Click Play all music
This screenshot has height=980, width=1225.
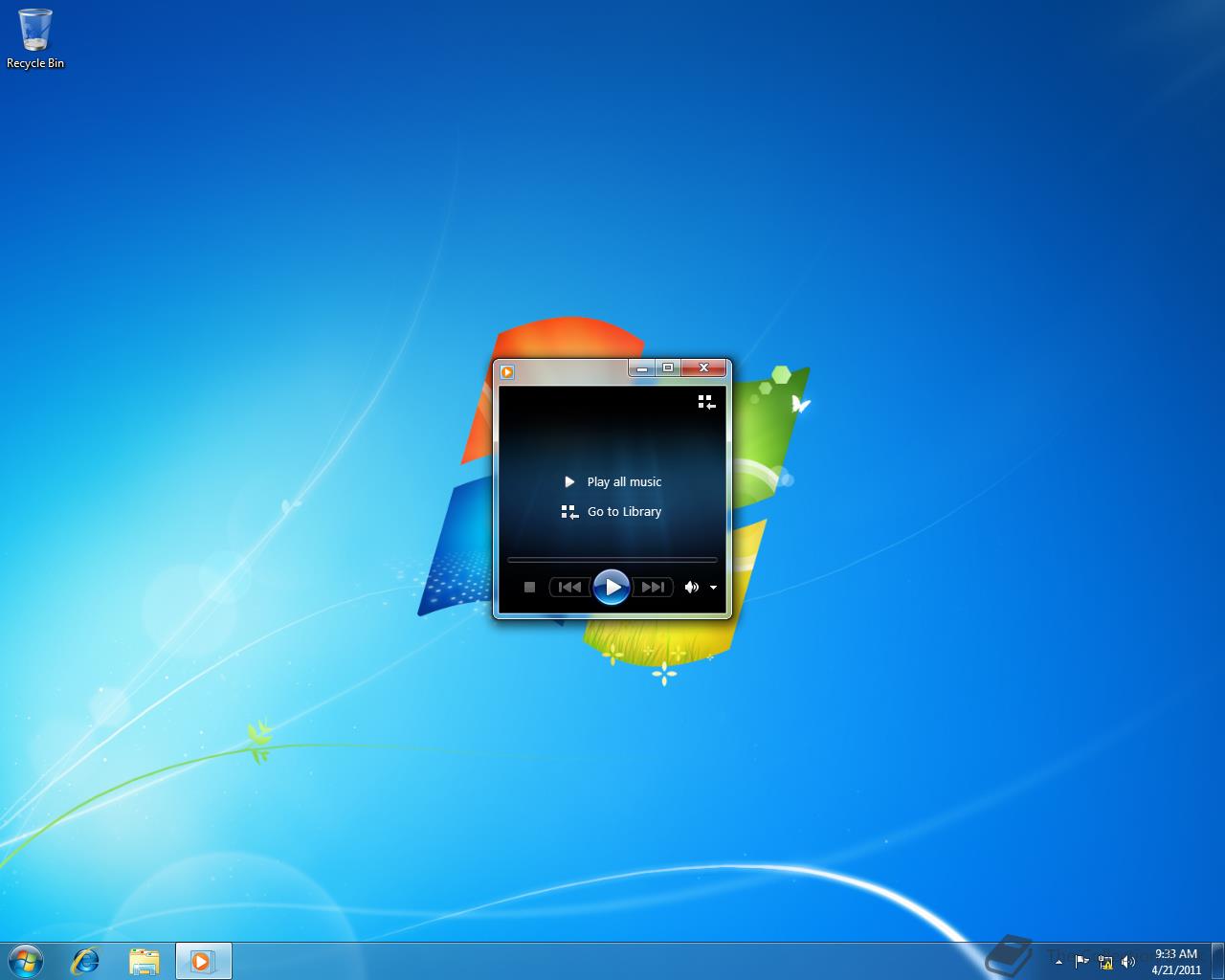tap(623, 481)
